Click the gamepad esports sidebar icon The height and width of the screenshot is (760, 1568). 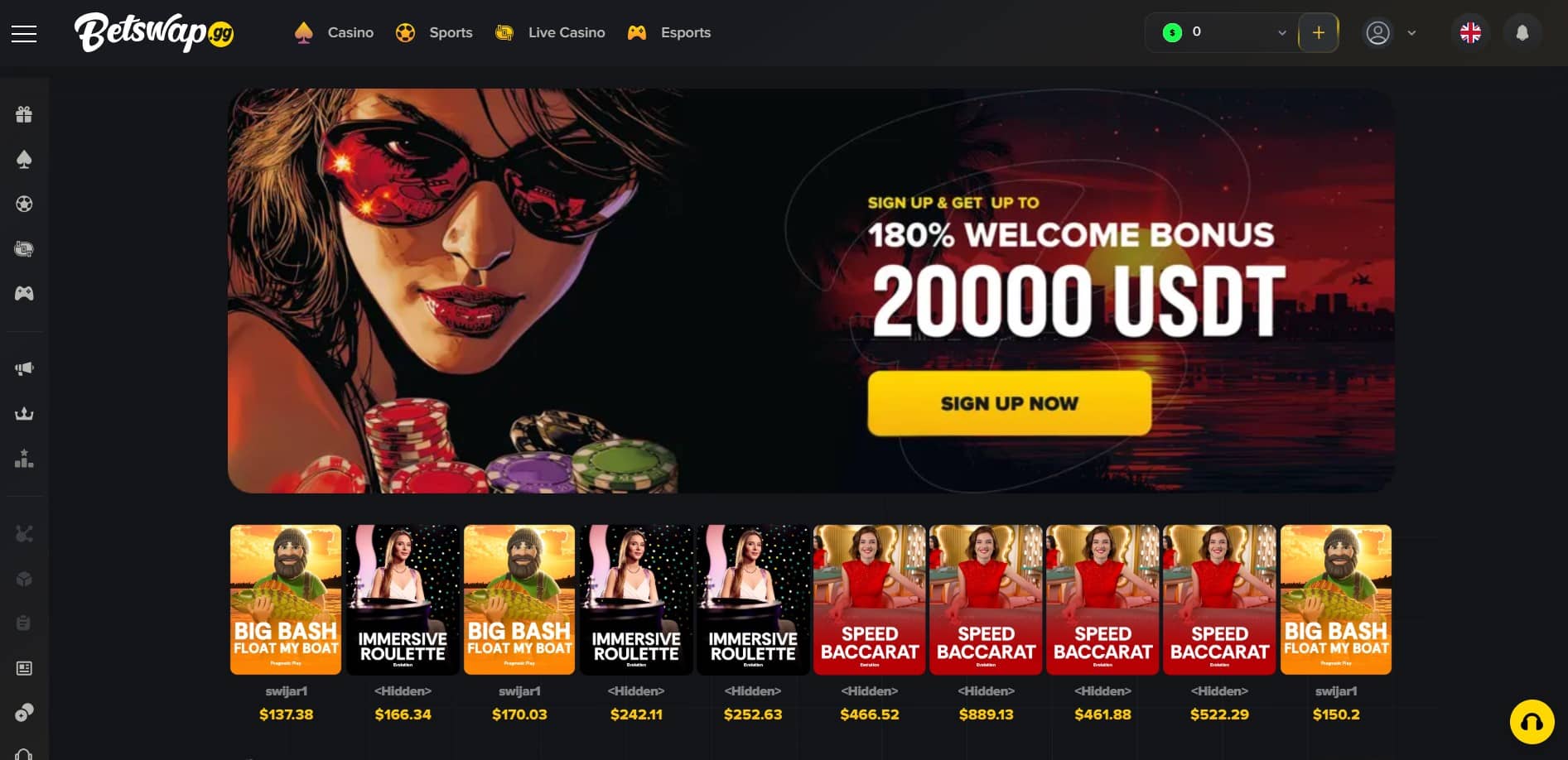click(24, 293)
